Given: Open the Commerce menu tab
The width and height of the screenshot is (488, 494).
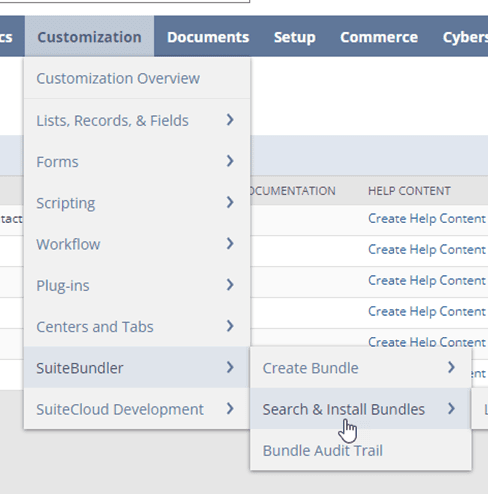Looking at the screenshot, I should tap(379, 37).
